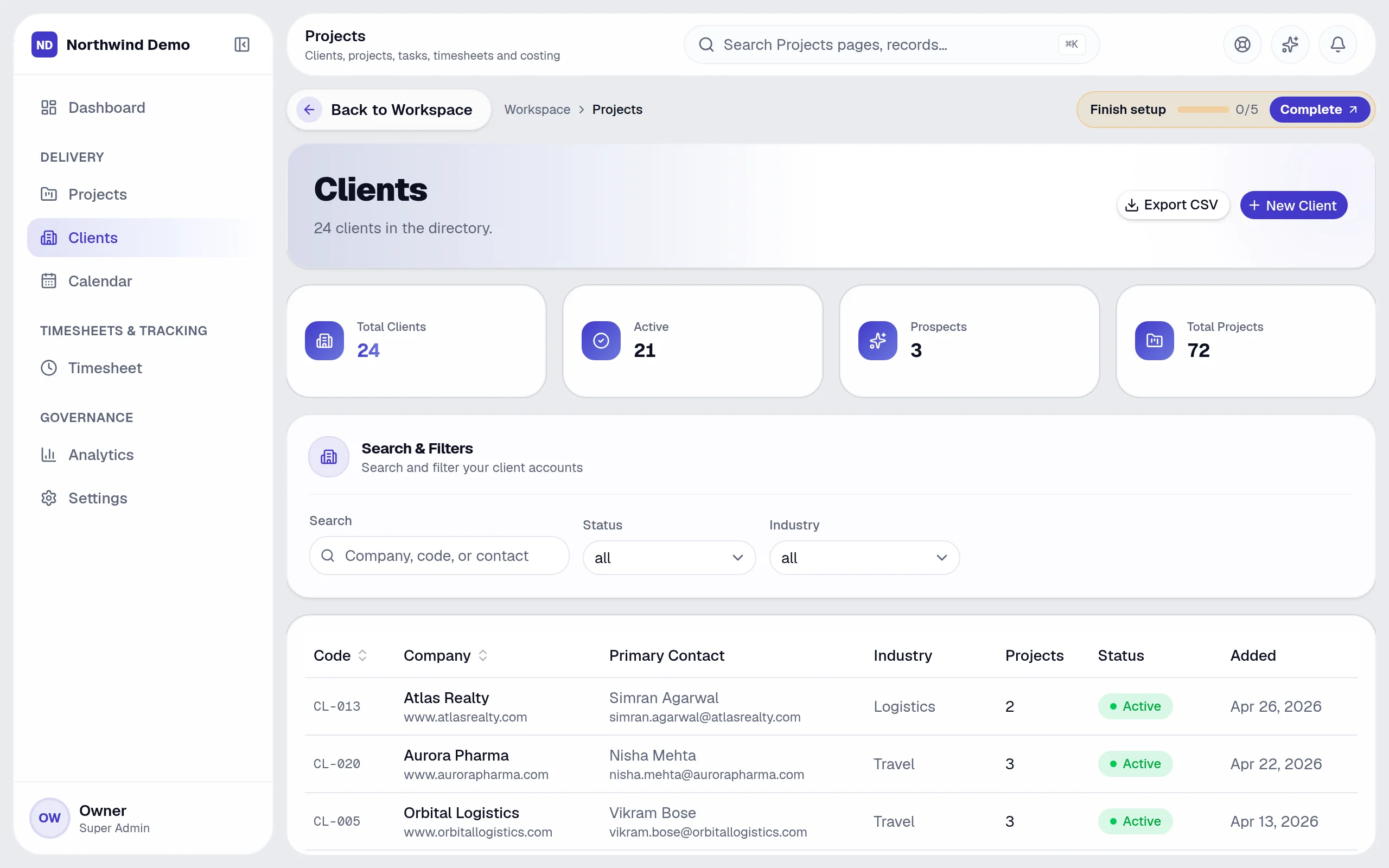Screen dimensions: 1389x868
Task: Click the back arrow icon
Action: (309, 109)
